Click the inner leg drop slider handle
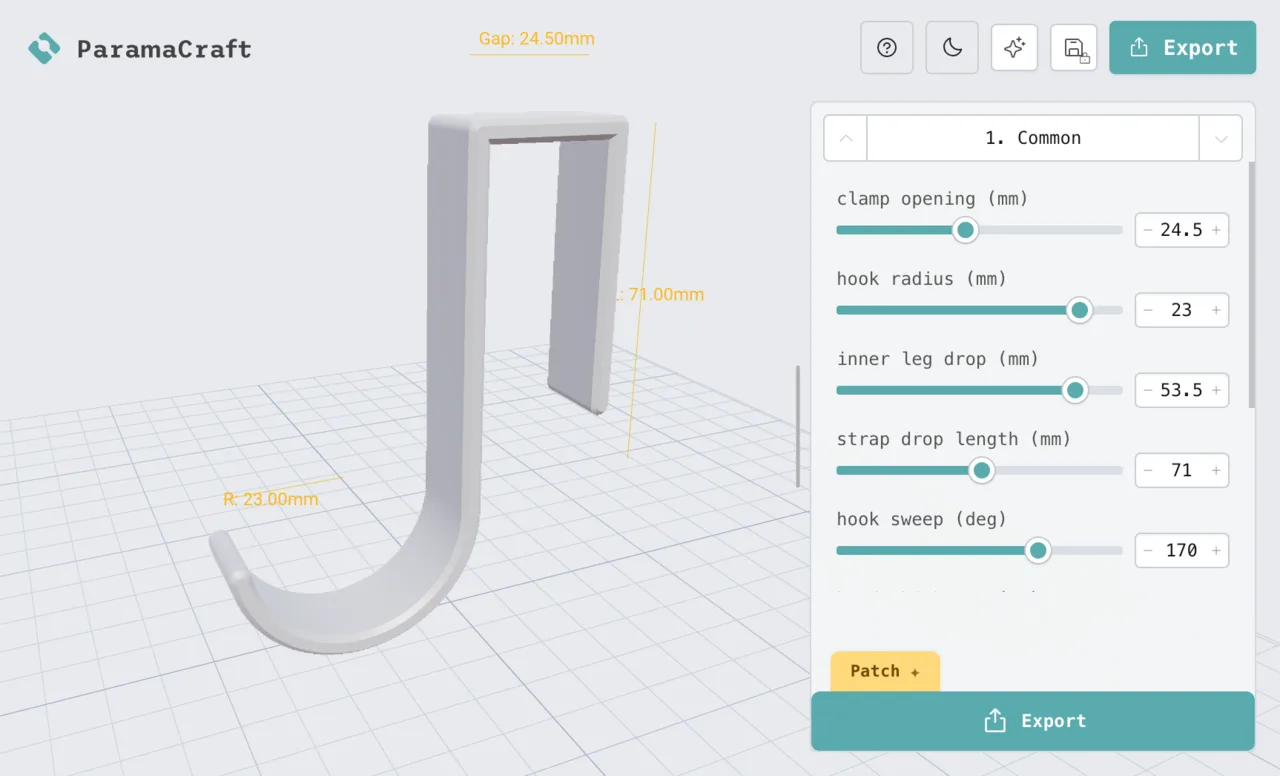Screen dimensions: 1280x776 [1075, 390]
